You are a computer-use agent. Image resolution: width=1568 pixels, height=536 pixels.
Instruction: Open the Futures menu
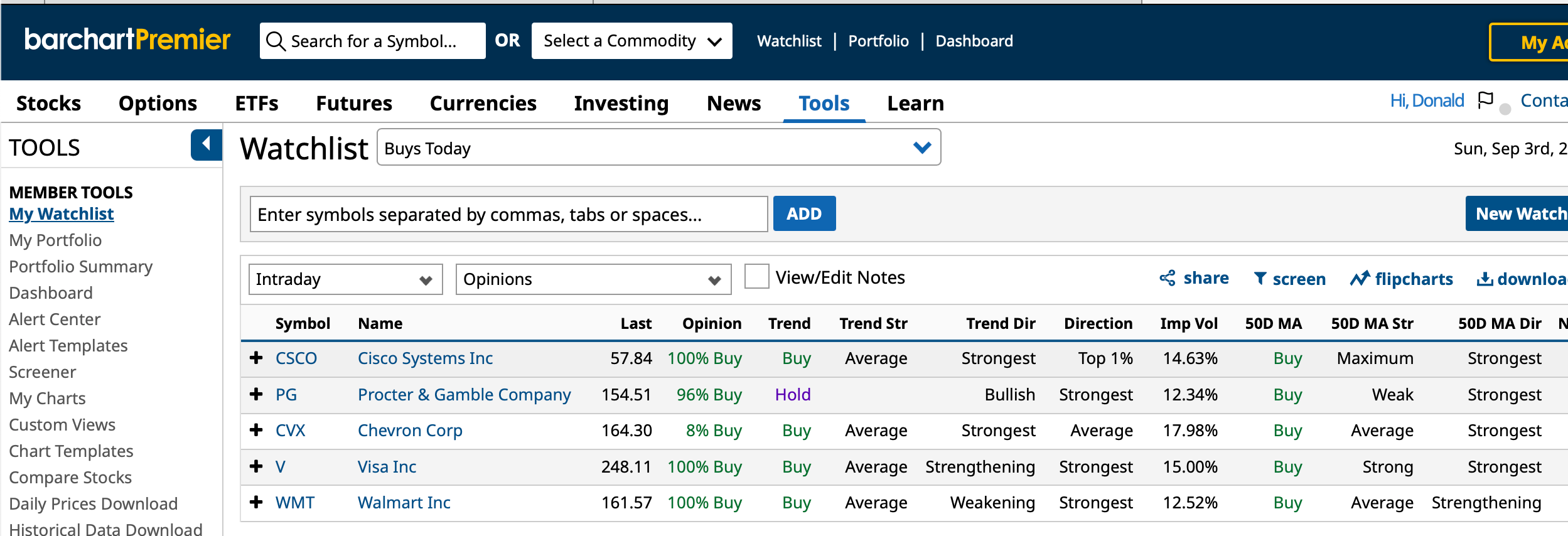(354, 103)
